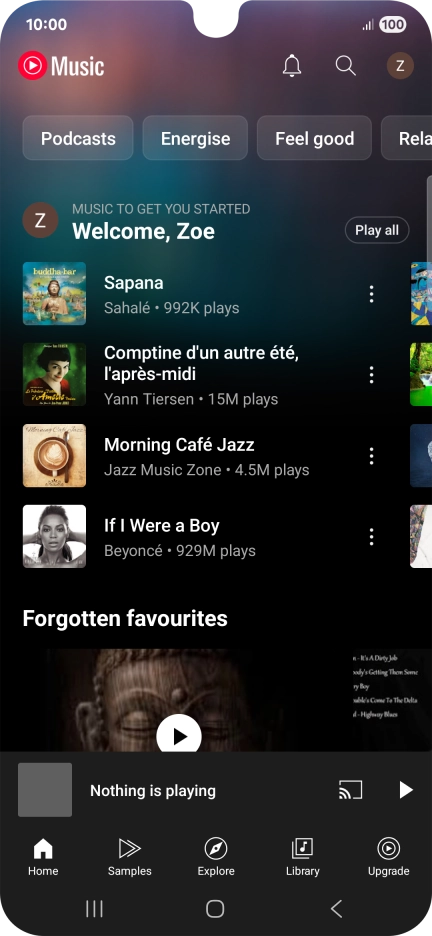
Task: Play the Forgotten favourites Buddha video
Action: click(179, 736)
